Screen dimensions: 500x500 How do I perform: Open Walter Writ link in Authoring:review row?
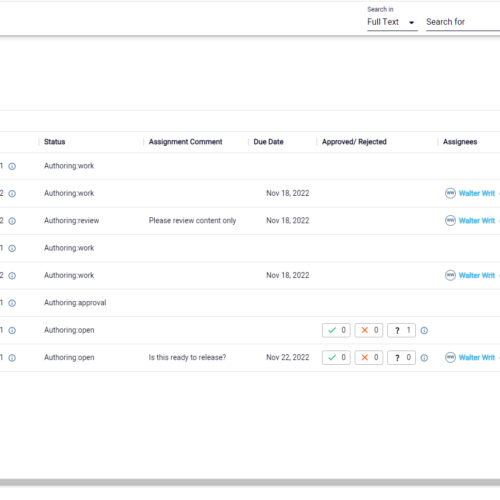(x=477, y=221)
